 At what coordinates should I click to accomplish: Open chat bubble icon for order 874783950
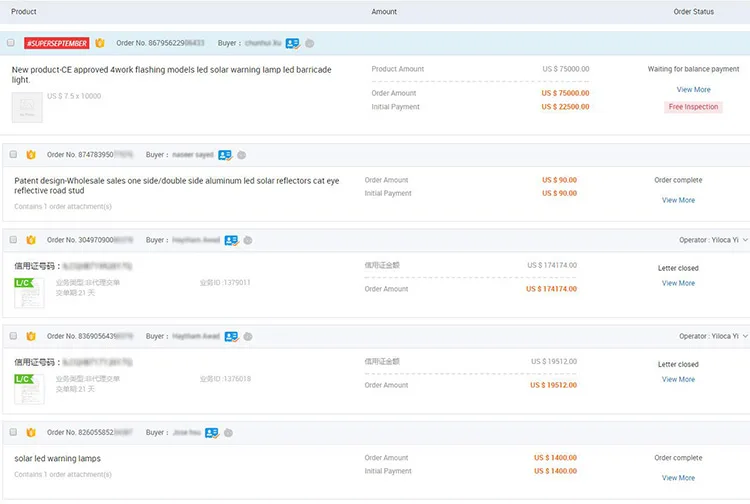(242, 155)
